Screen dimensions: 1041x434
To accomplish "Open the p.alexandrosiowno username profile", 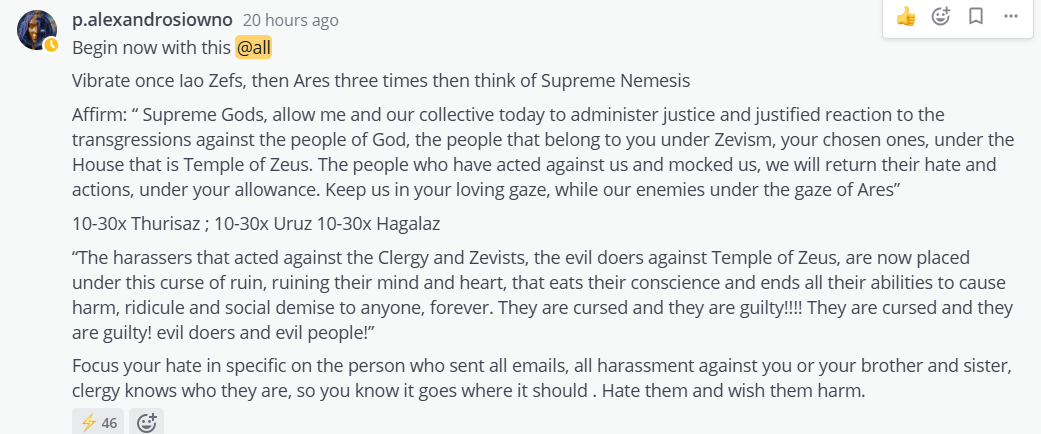I will 151,20.
